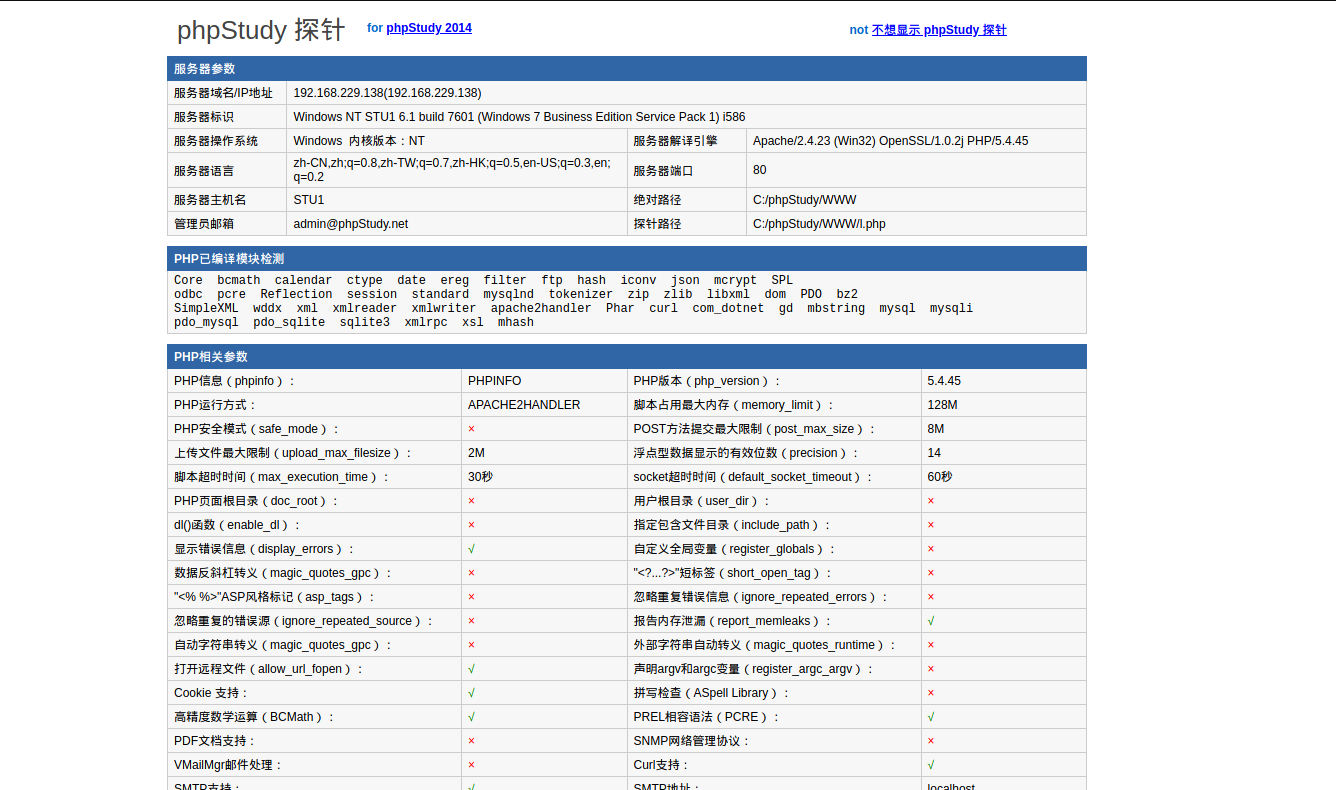Click the green check for BCMath
The image size is (1336, 790).
pyautogui.click(x=471, y=717)
